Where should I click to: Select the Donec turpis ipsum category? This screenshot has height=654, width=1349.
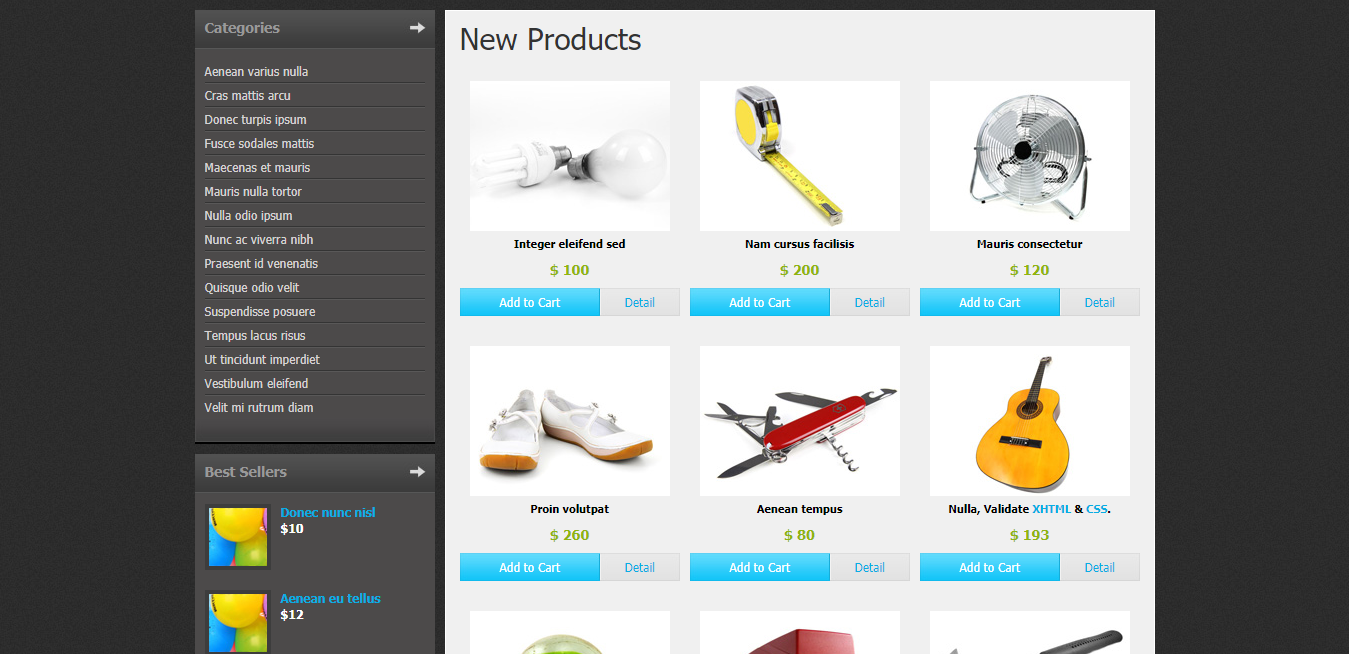pos(255,120)
